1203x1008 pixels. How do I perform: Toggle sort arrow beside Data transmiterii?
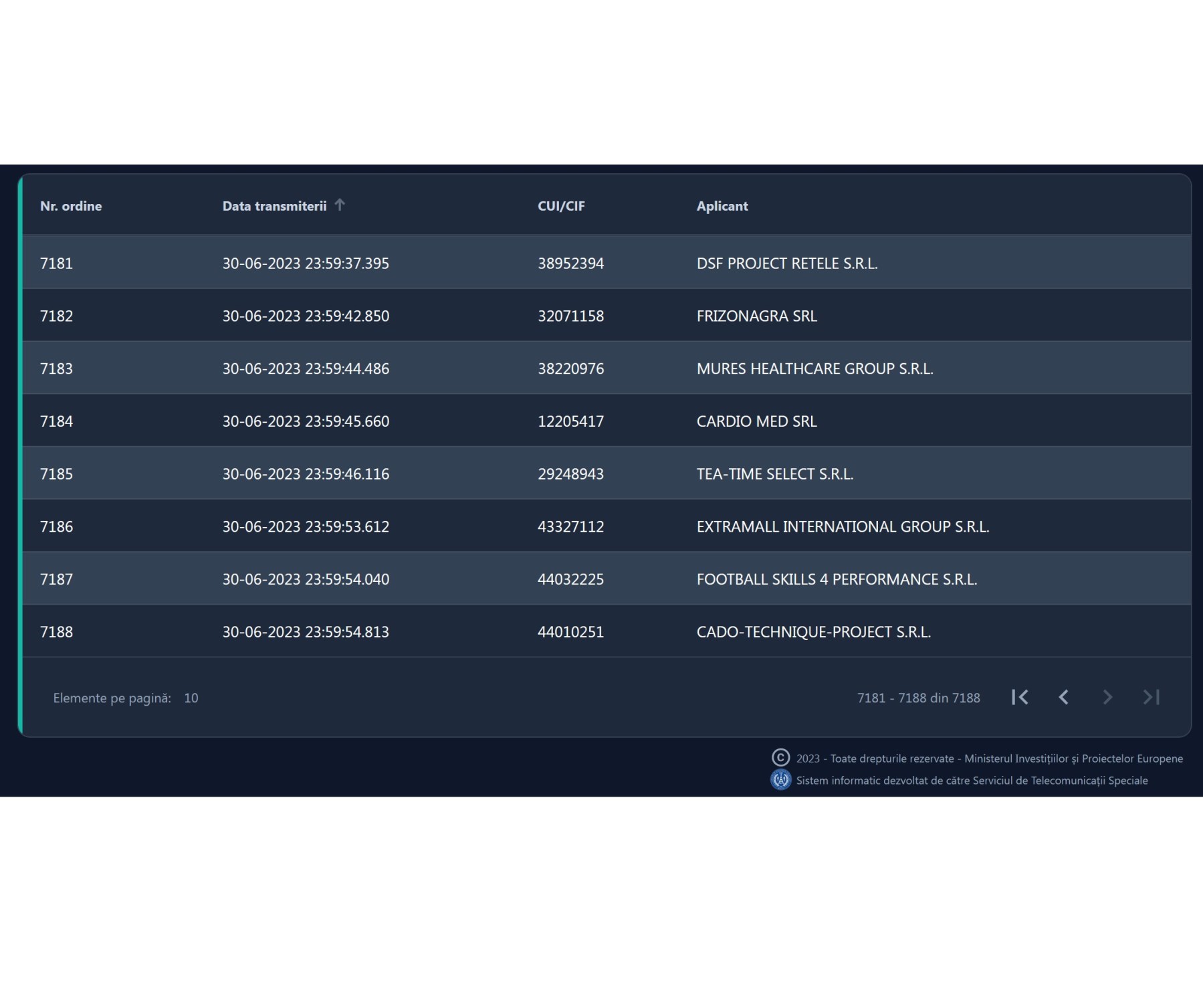pos(340,205)
